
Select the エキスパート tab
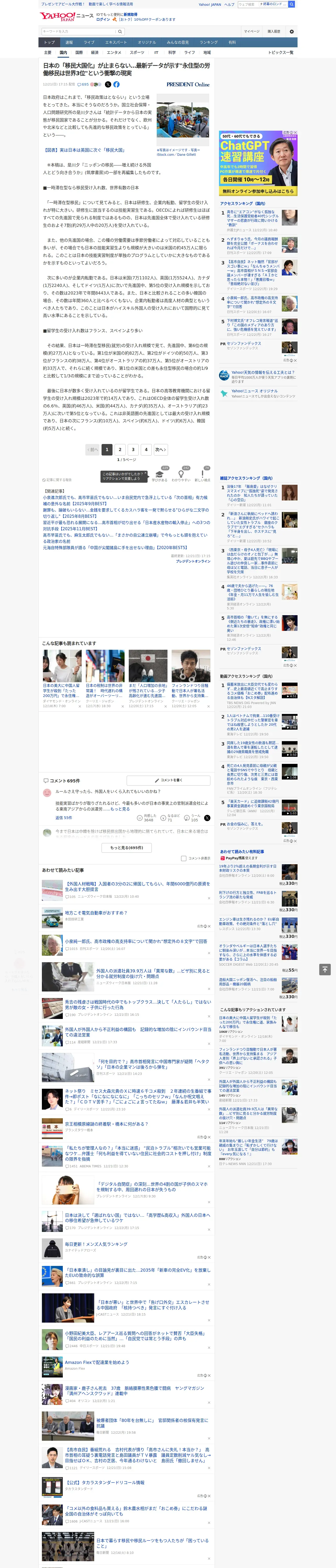(116, 43)
